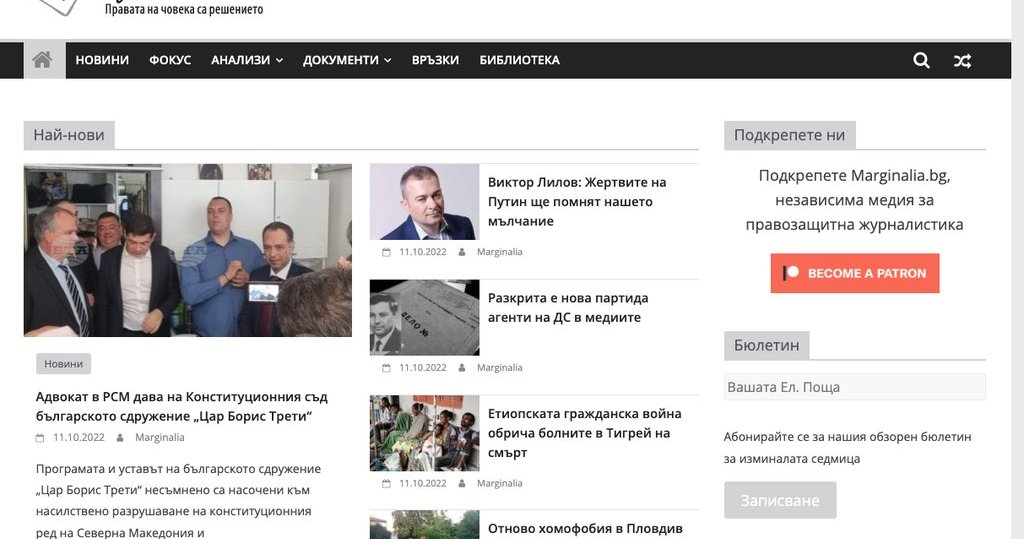
Task: Open the ДС dossier thumbnail image
Action: tap(424, 318)
